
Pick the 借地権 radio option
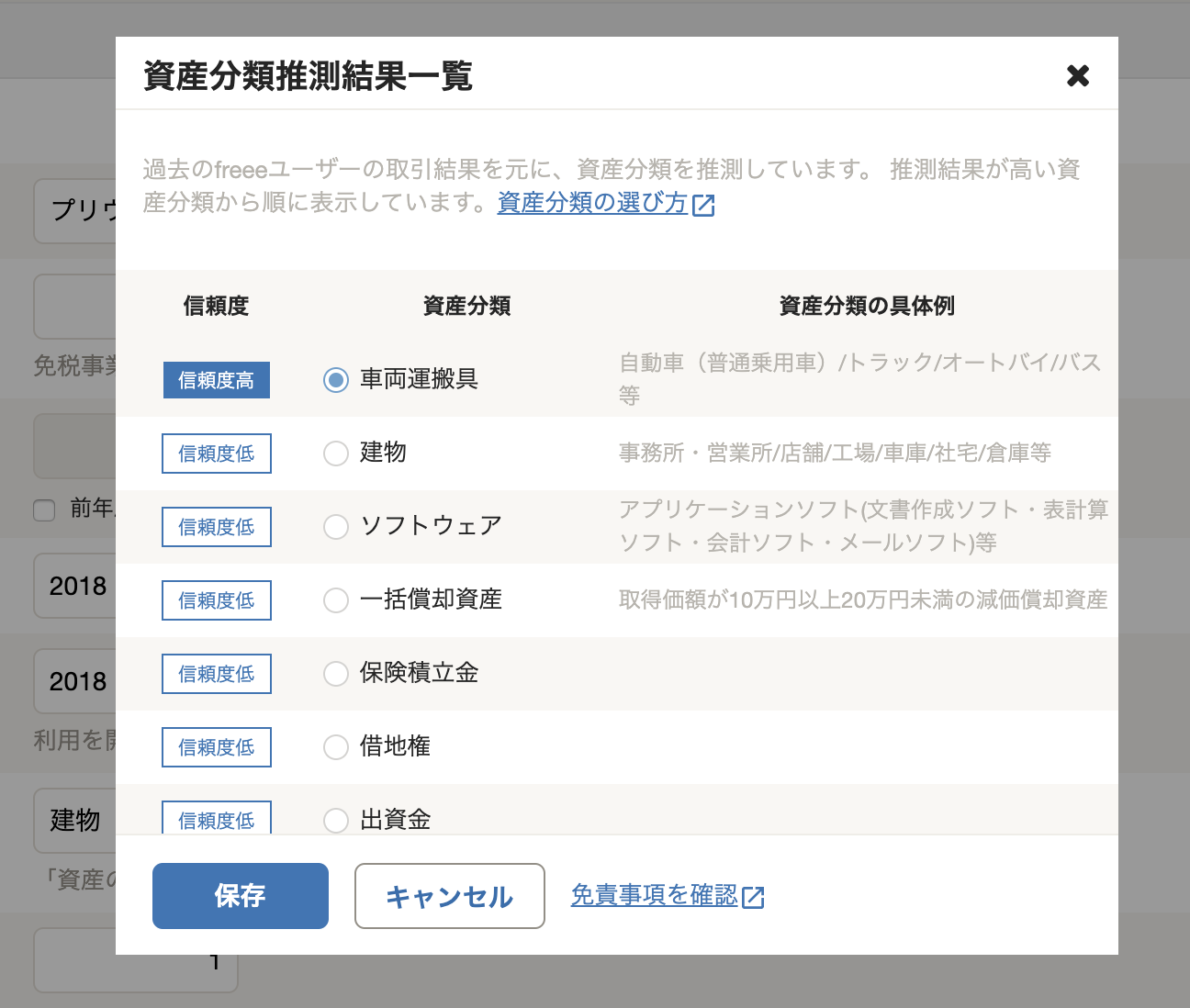(x=336, y=746)
